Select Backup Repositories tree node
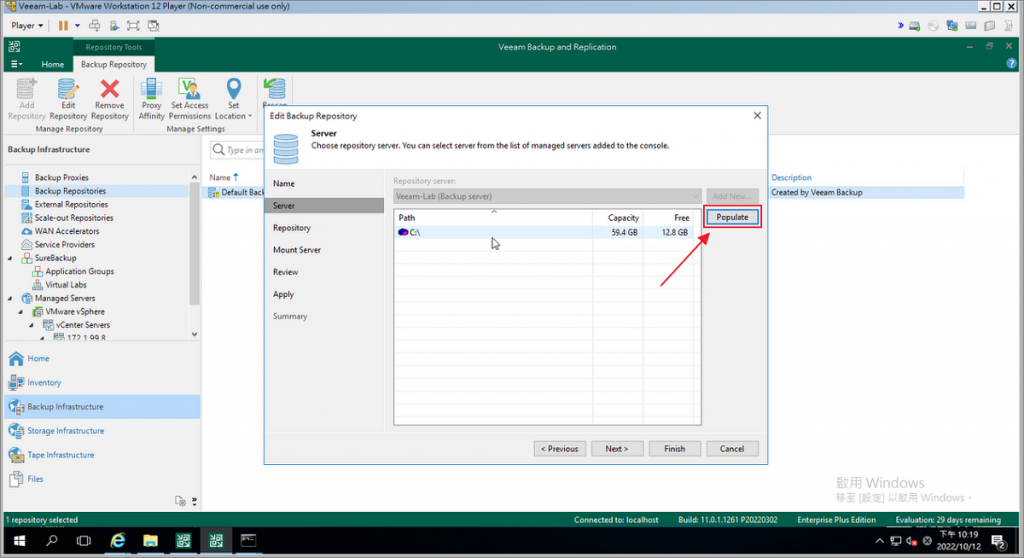 point(70,191)
